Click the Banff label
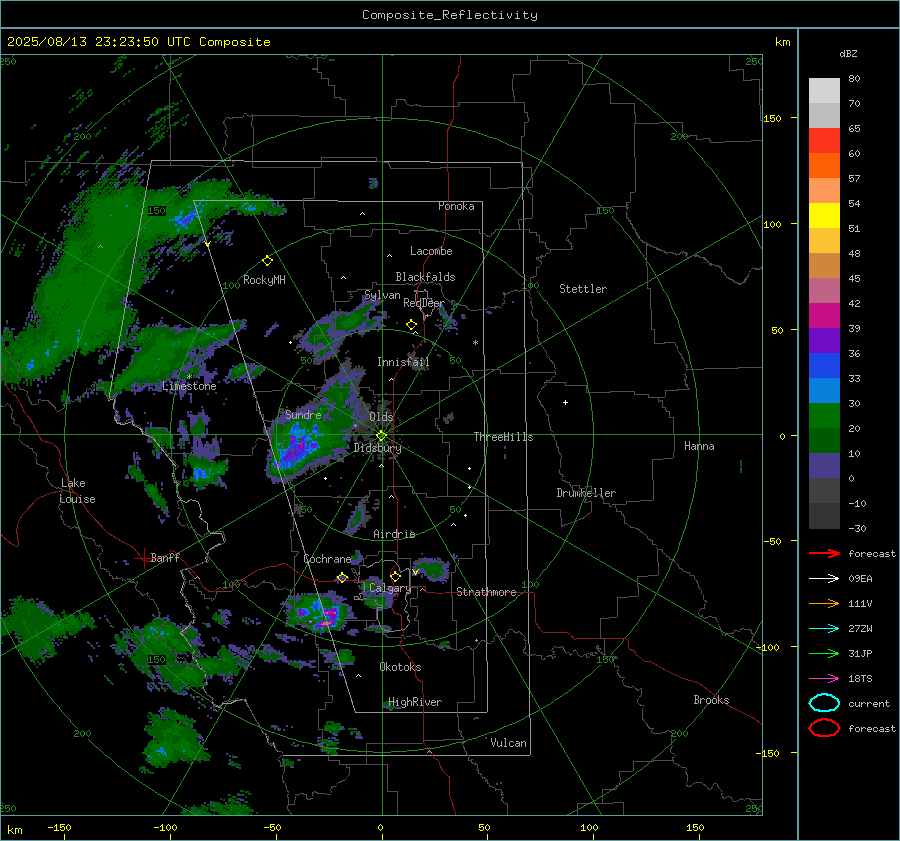 coord(165,558)
